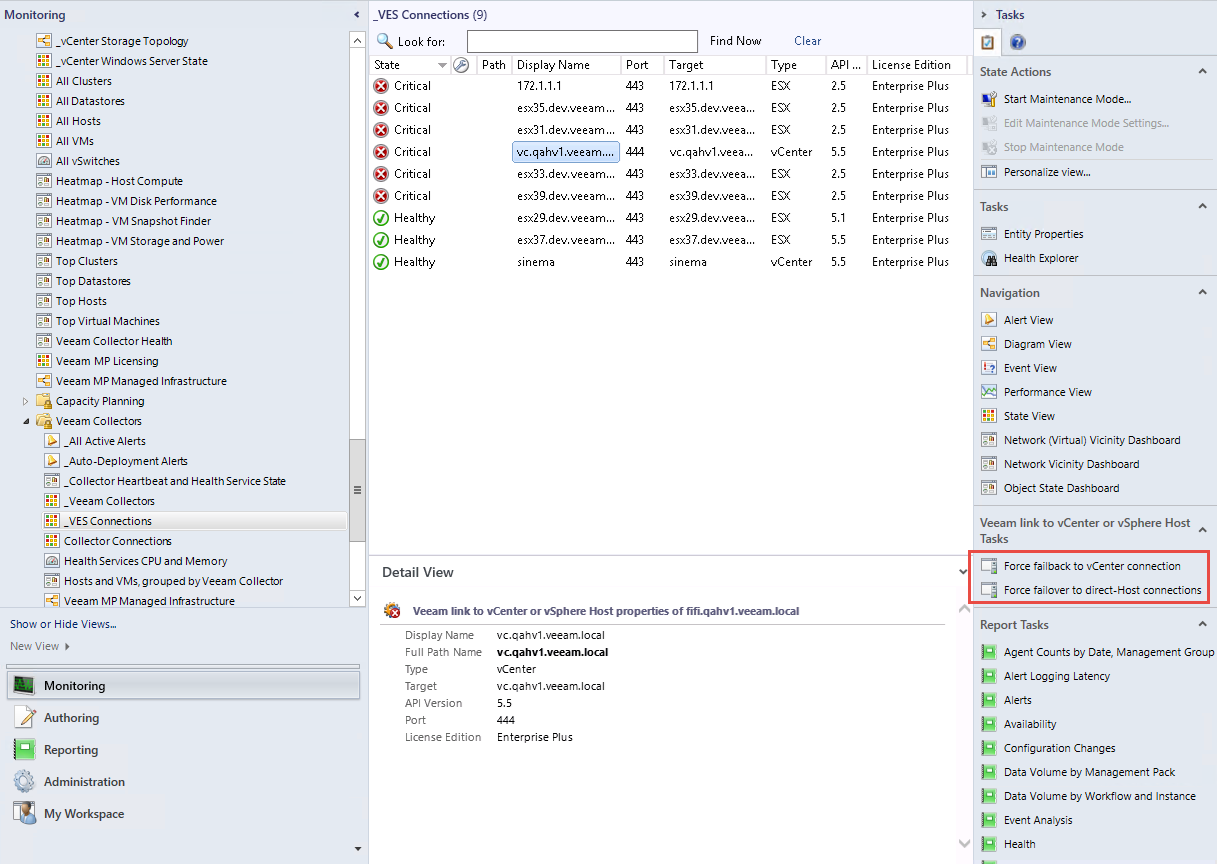Click the My Workspace icon
Viewport: 1217px width, 864px height.
pos(24,814)
